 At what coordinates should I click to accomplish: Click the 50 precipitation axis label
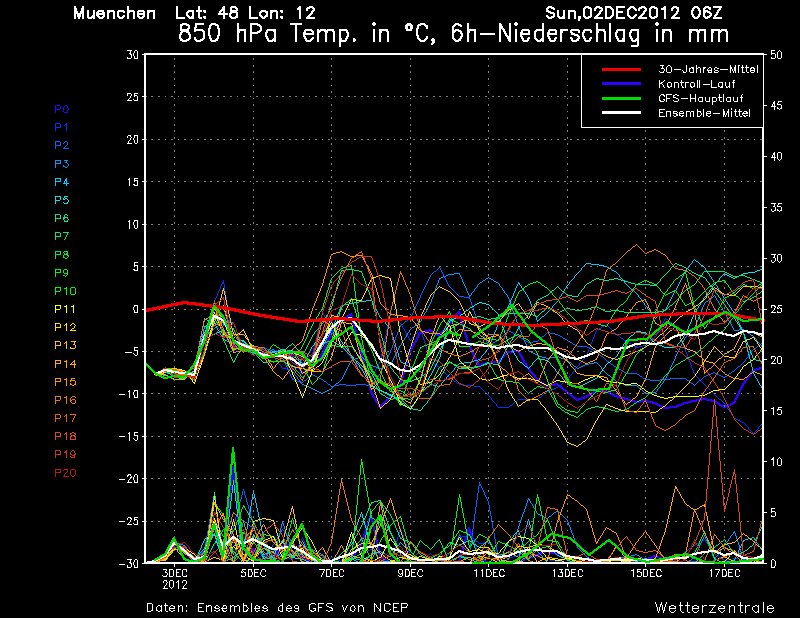(776, 55)
